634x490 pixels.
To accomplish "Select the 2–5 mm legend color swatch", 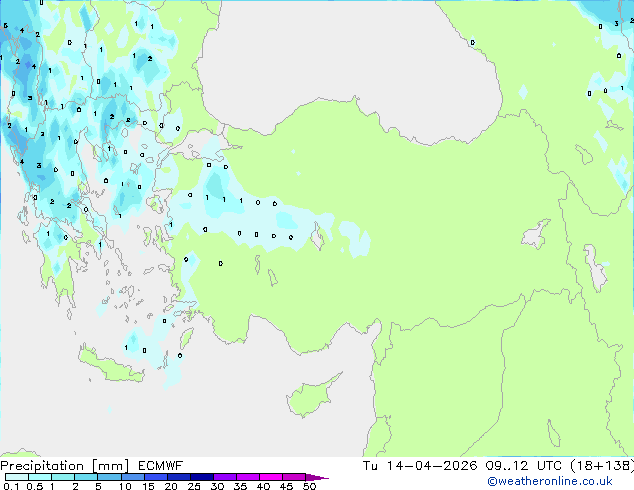I will pos(86,477).
